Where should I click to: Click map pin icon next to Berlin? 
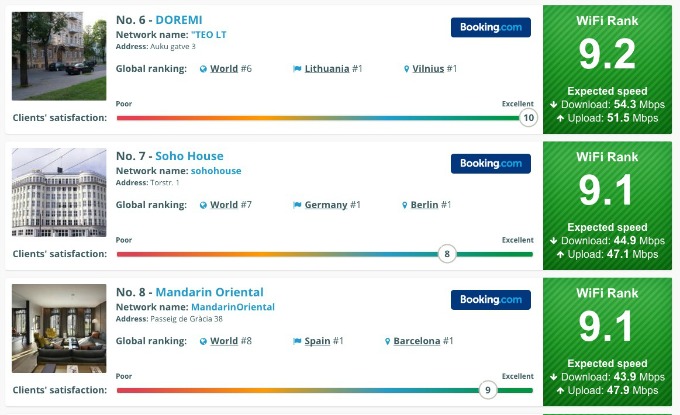(405, 205)
